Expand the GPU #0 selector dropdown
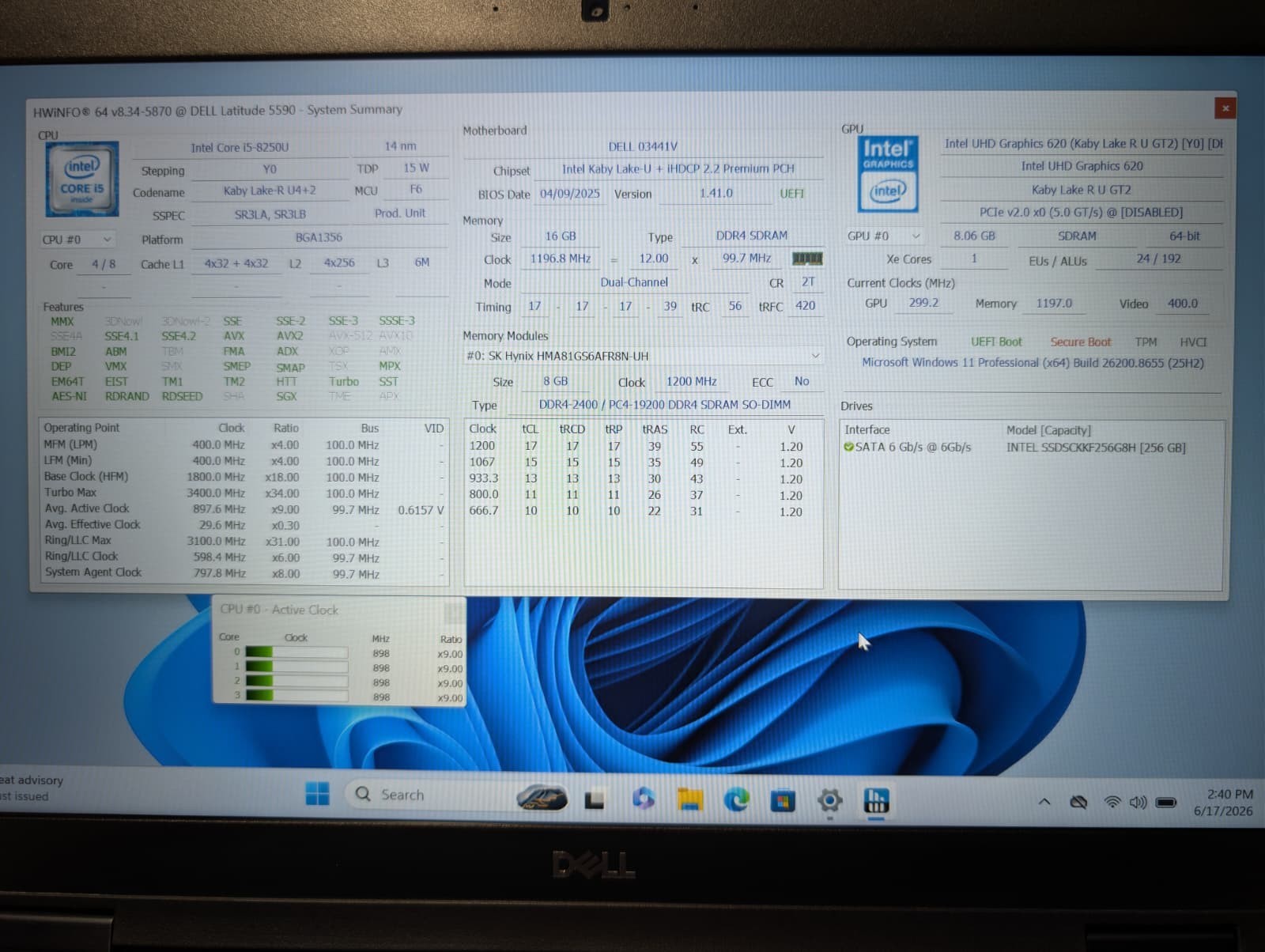 (x=884, y=236)
